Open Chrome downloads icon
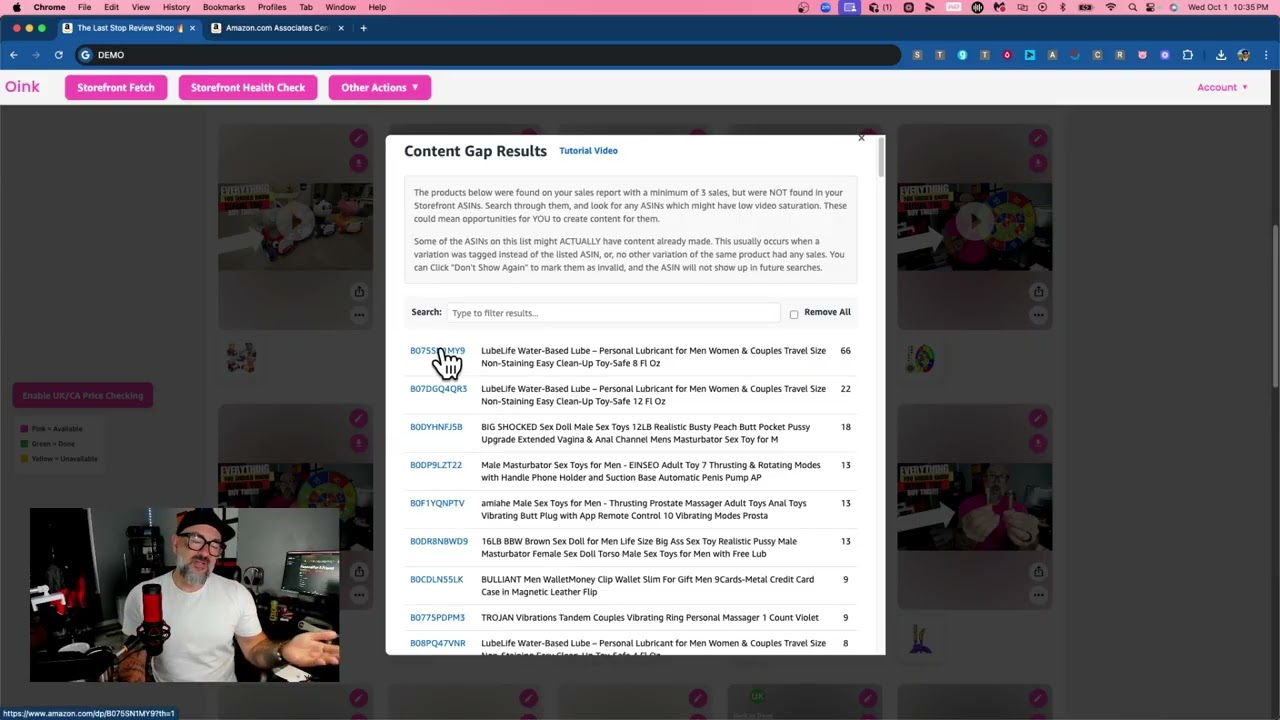 (x=1221, y=55)
